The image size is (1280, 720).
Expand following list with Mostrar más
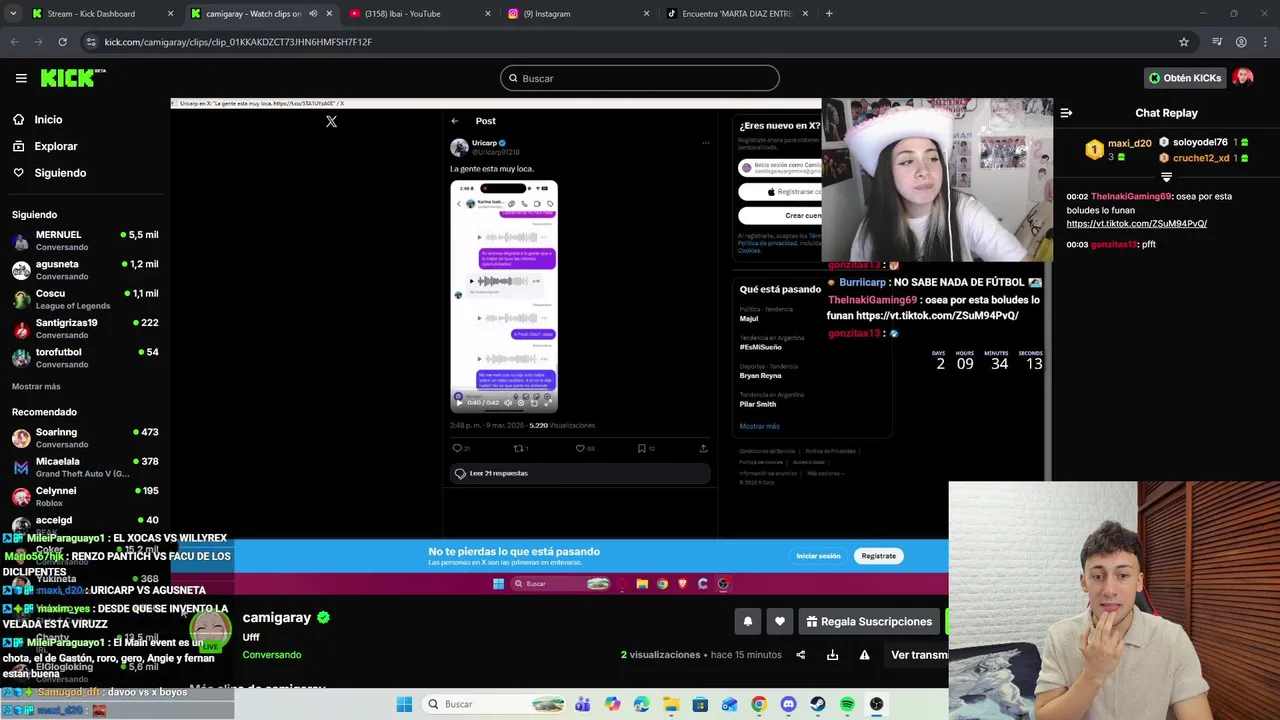pyautogui.click(x=36, y=386)
